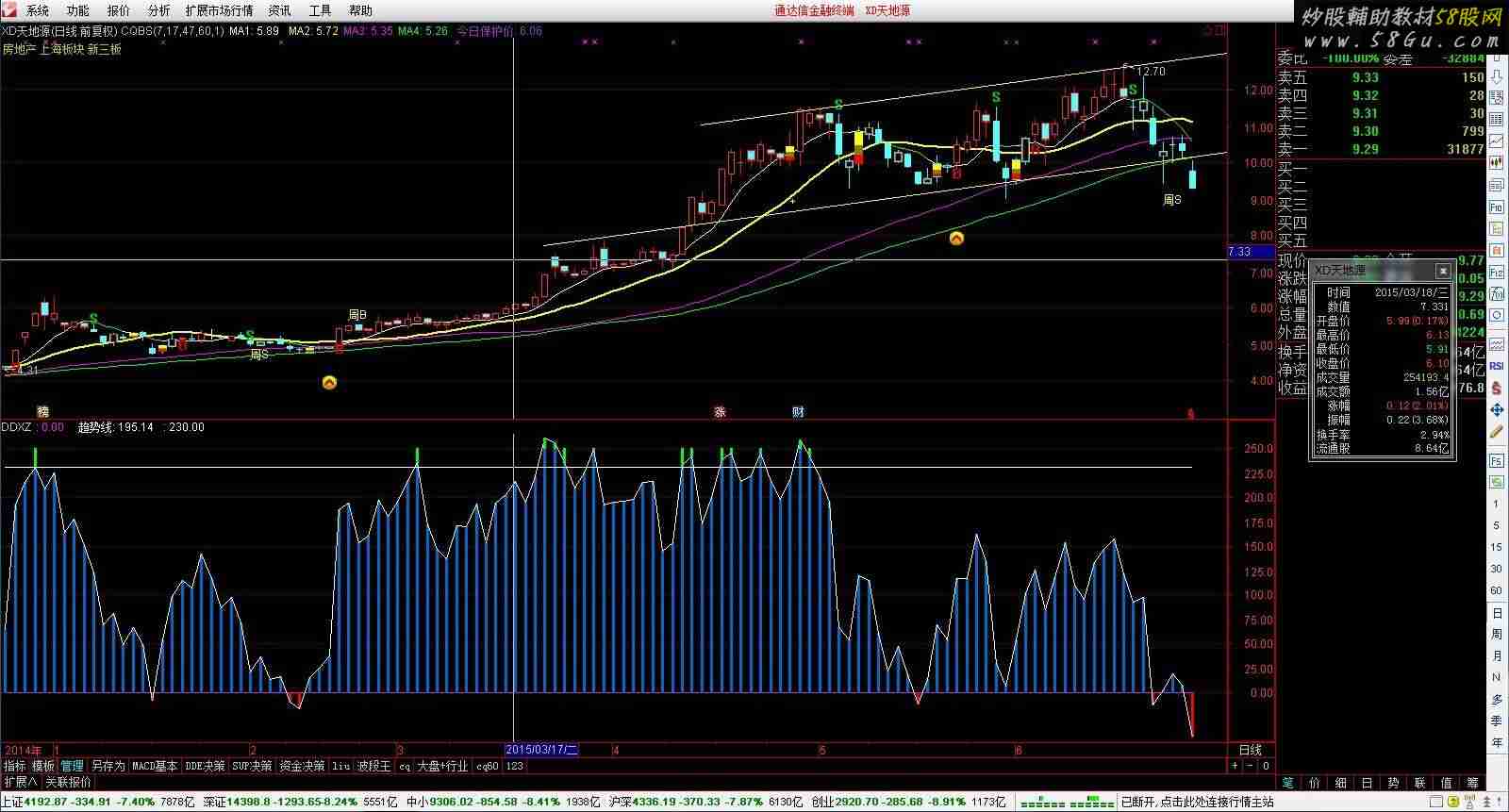Select the 笔 tab in quote panel
The image size is (1509, 812).
click(1288, 782)
